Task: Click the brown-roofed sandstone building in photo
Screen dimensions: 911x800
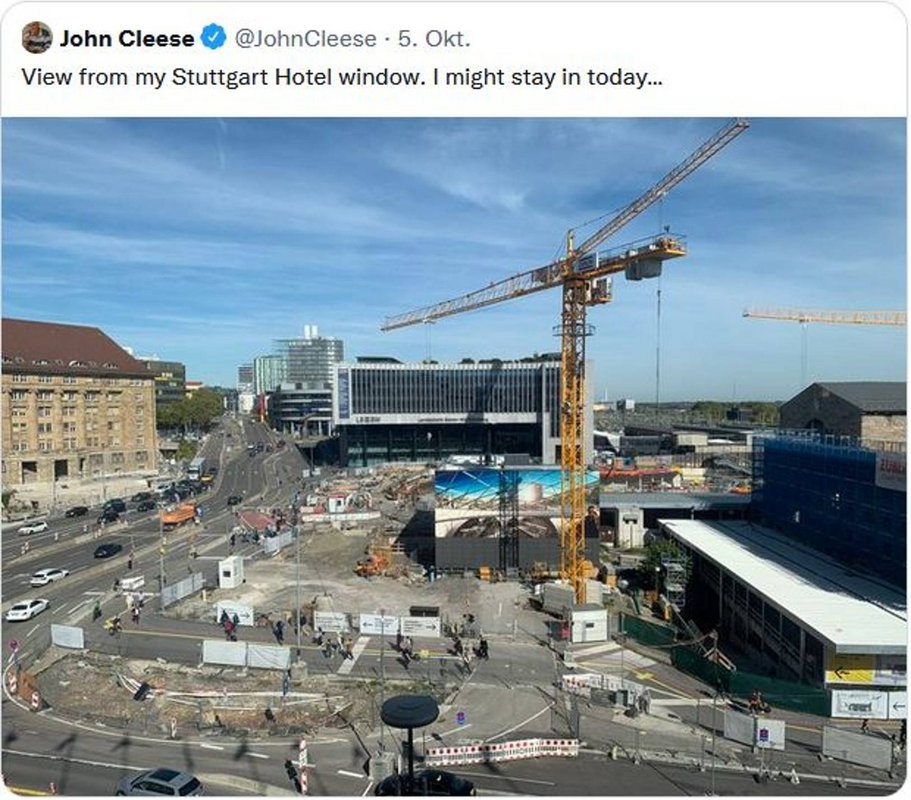Action: (77, 401)
